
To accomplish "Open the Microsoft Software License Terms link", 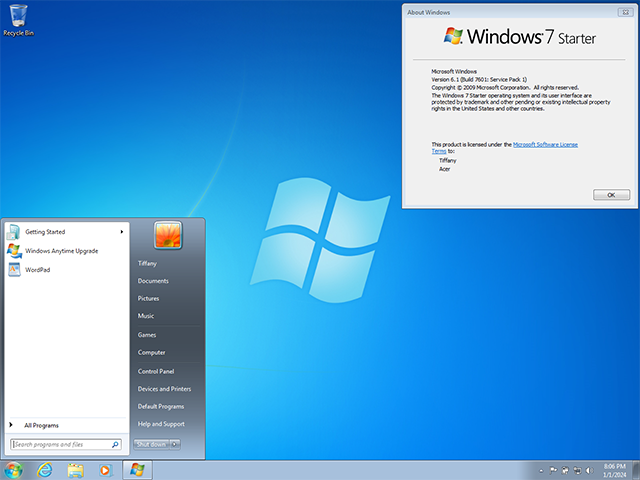I will (x=544, y=144).
